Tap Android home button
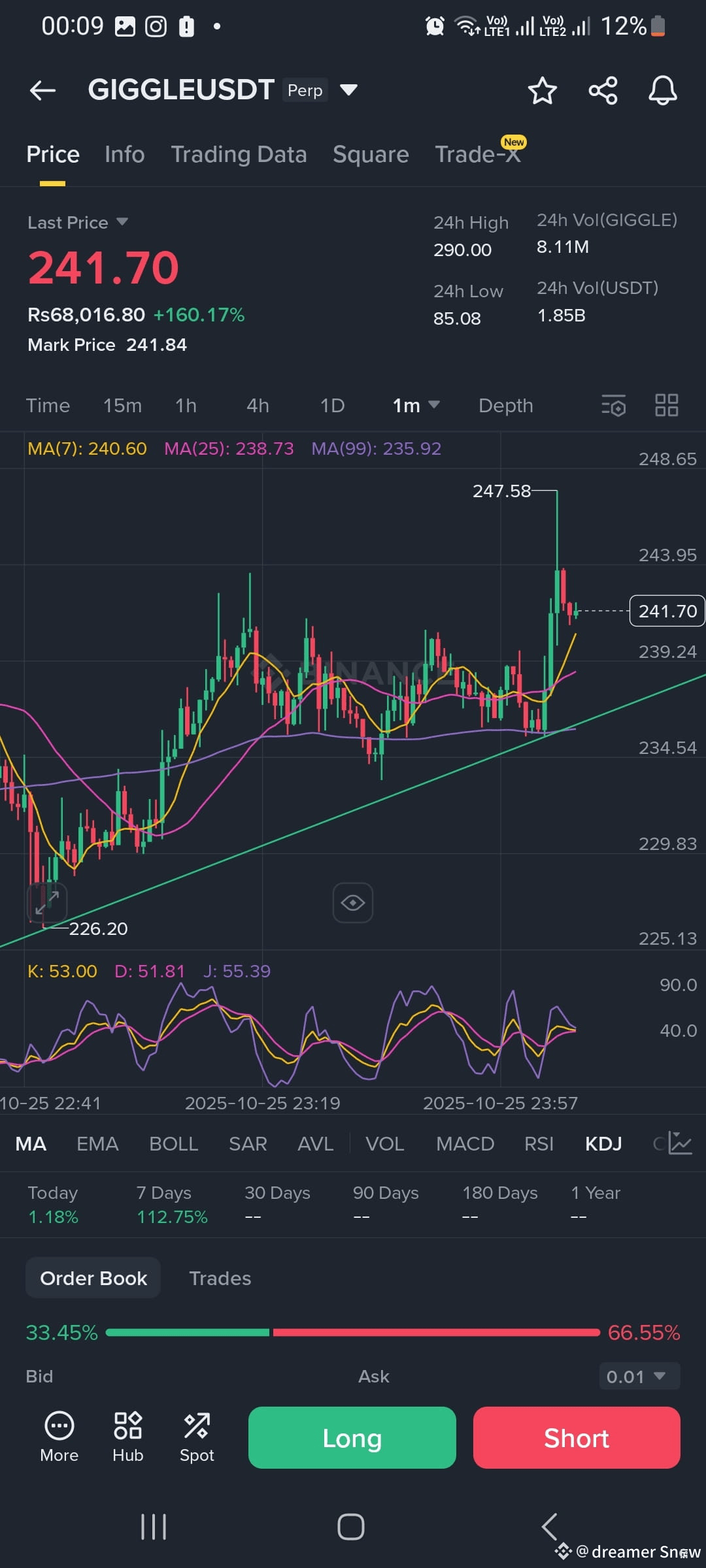This screenshot has height=1568, width=706. (x=351, y=1527)
